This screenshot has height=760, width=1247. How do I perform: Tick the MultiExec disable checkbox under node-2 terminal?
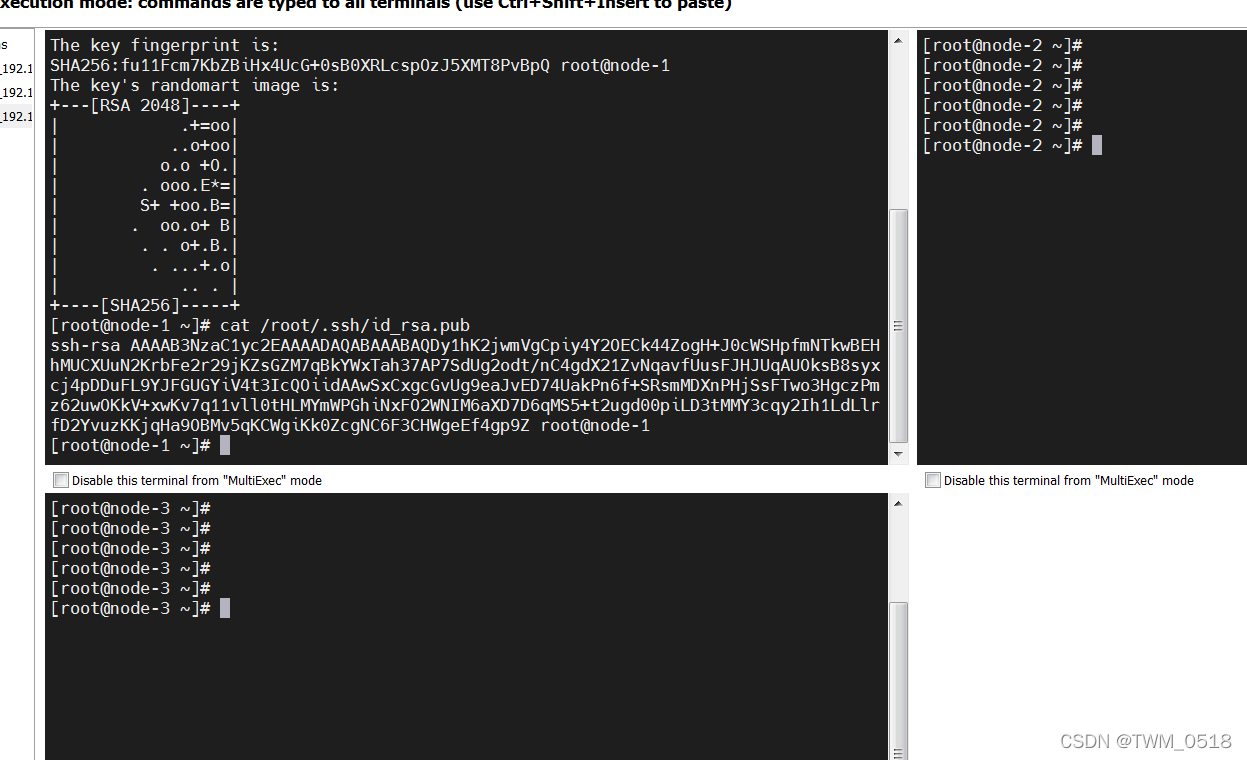tap(933, 480)
